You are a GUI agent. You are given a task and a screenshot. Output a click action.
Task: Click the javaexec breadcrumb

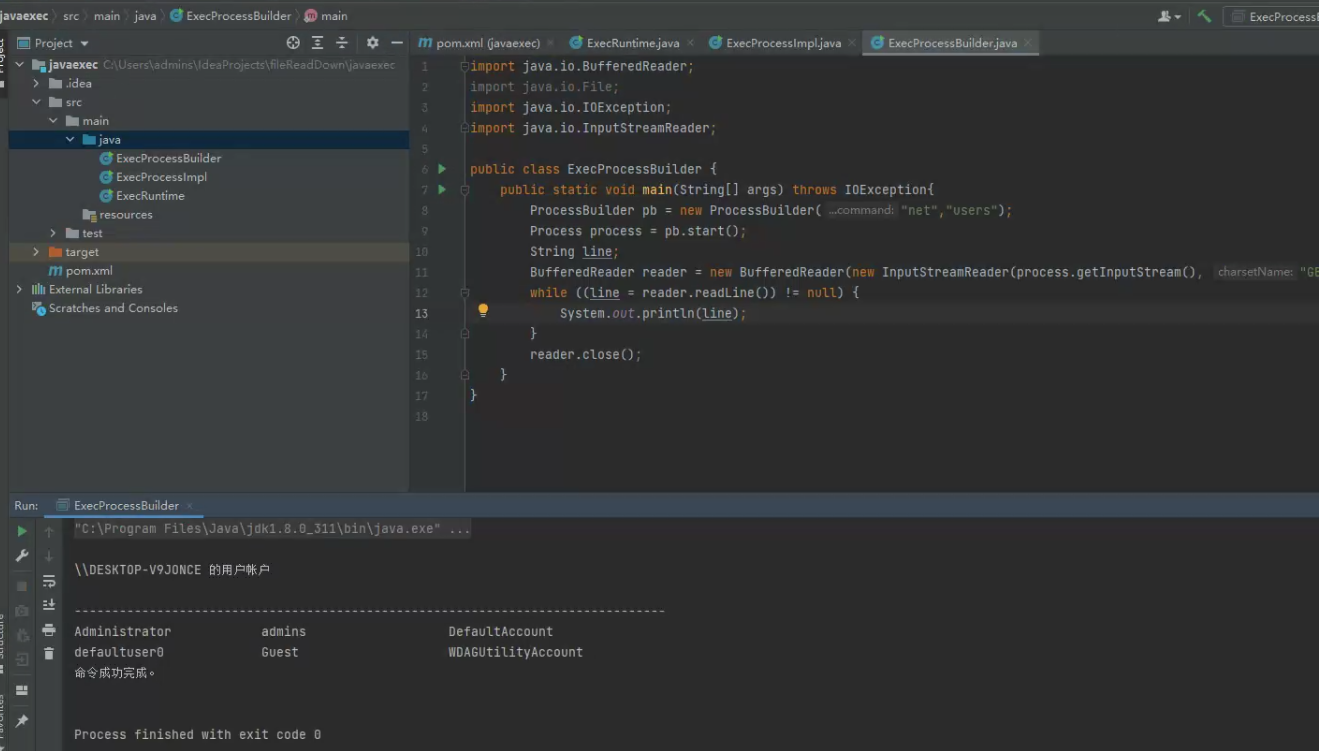(24, 16)
